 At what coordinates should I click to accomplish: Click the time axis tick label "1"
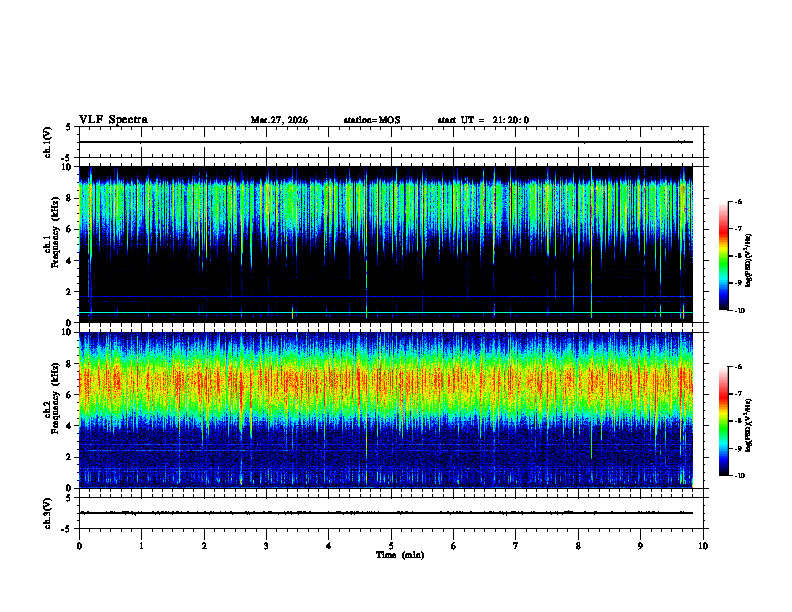coord(141,546)
